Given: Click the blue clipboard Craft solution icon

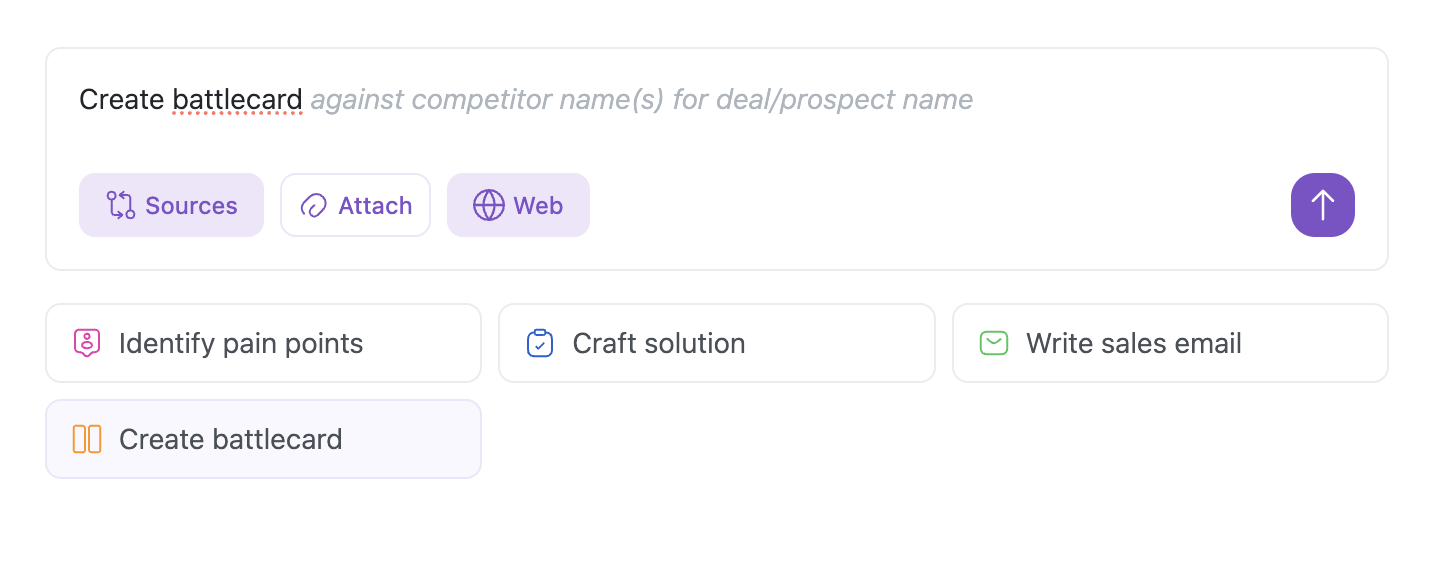Looking at the screenshot, I should [x=540, y=344].
